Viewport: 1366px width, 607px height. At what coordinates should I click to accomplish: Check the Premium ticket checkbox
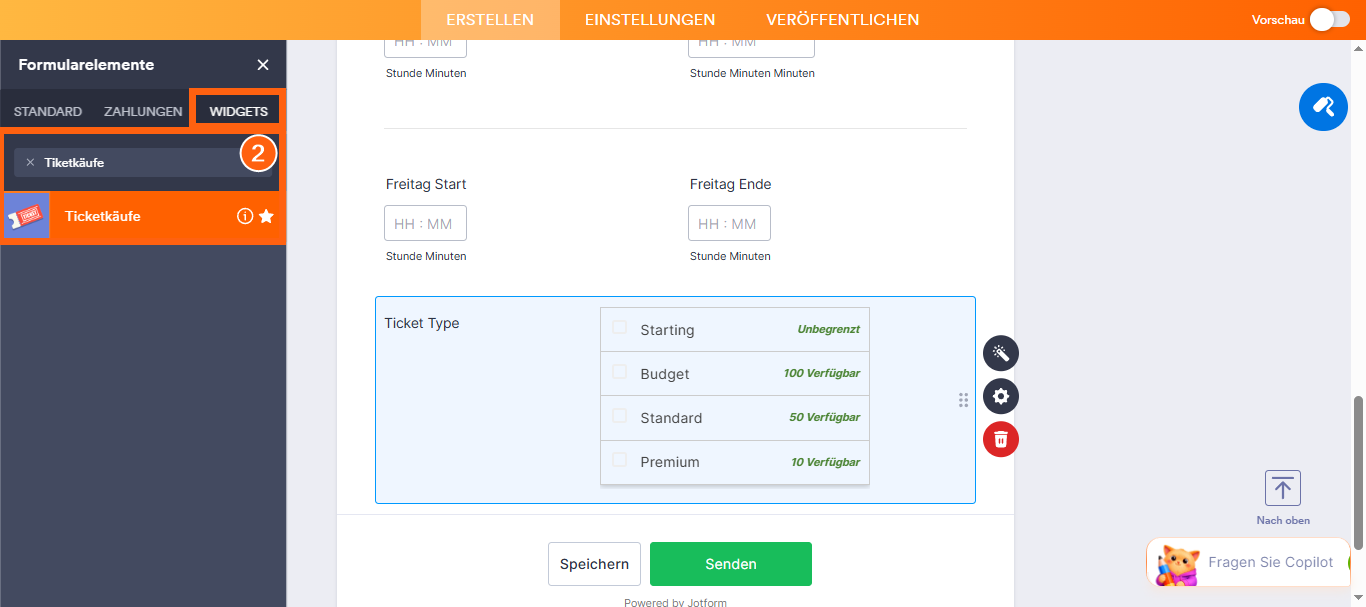(x=620, y=460)
